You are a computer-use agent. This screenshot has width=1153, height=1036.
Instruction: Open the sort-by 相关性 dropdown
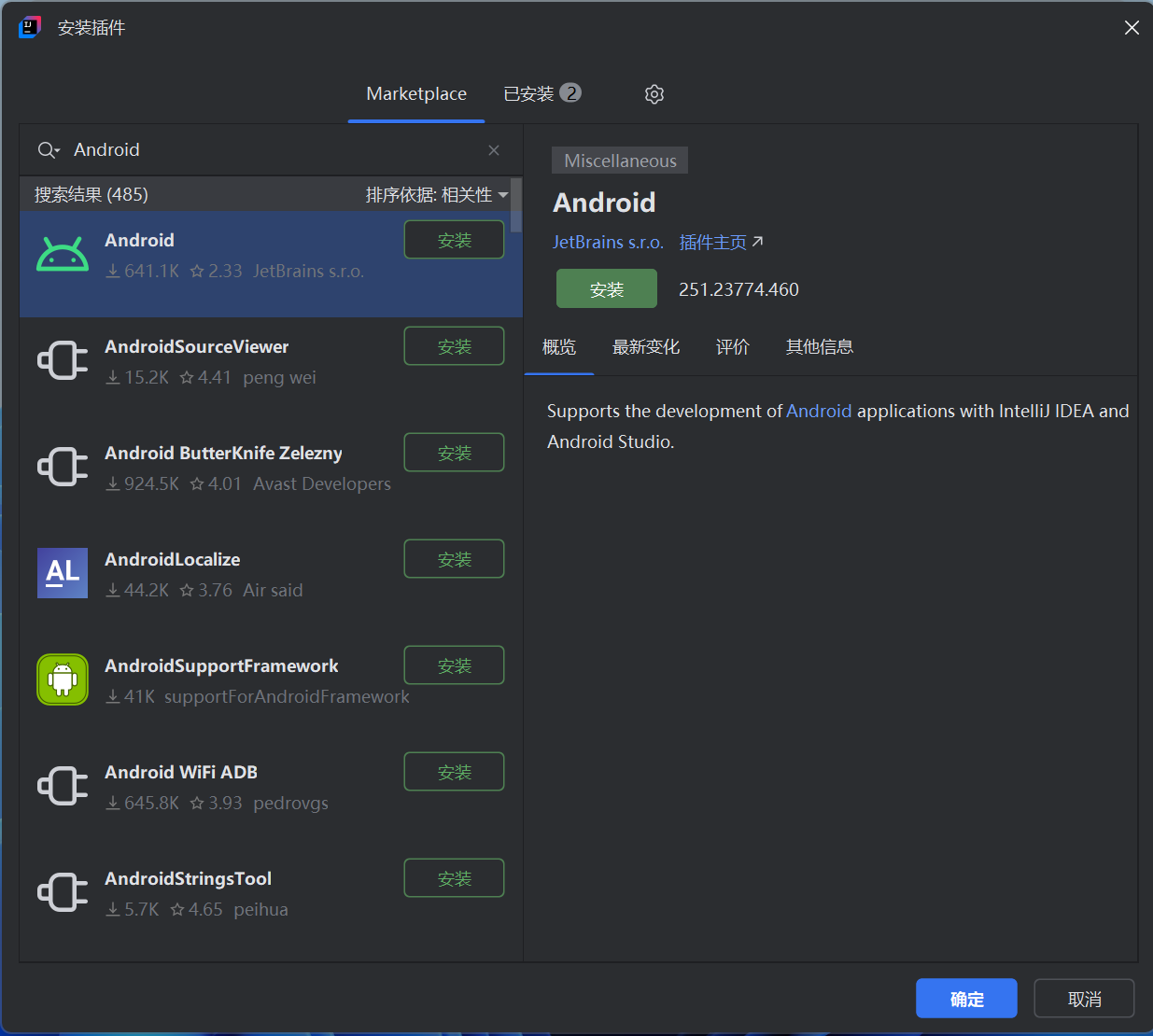coord(437,195)
